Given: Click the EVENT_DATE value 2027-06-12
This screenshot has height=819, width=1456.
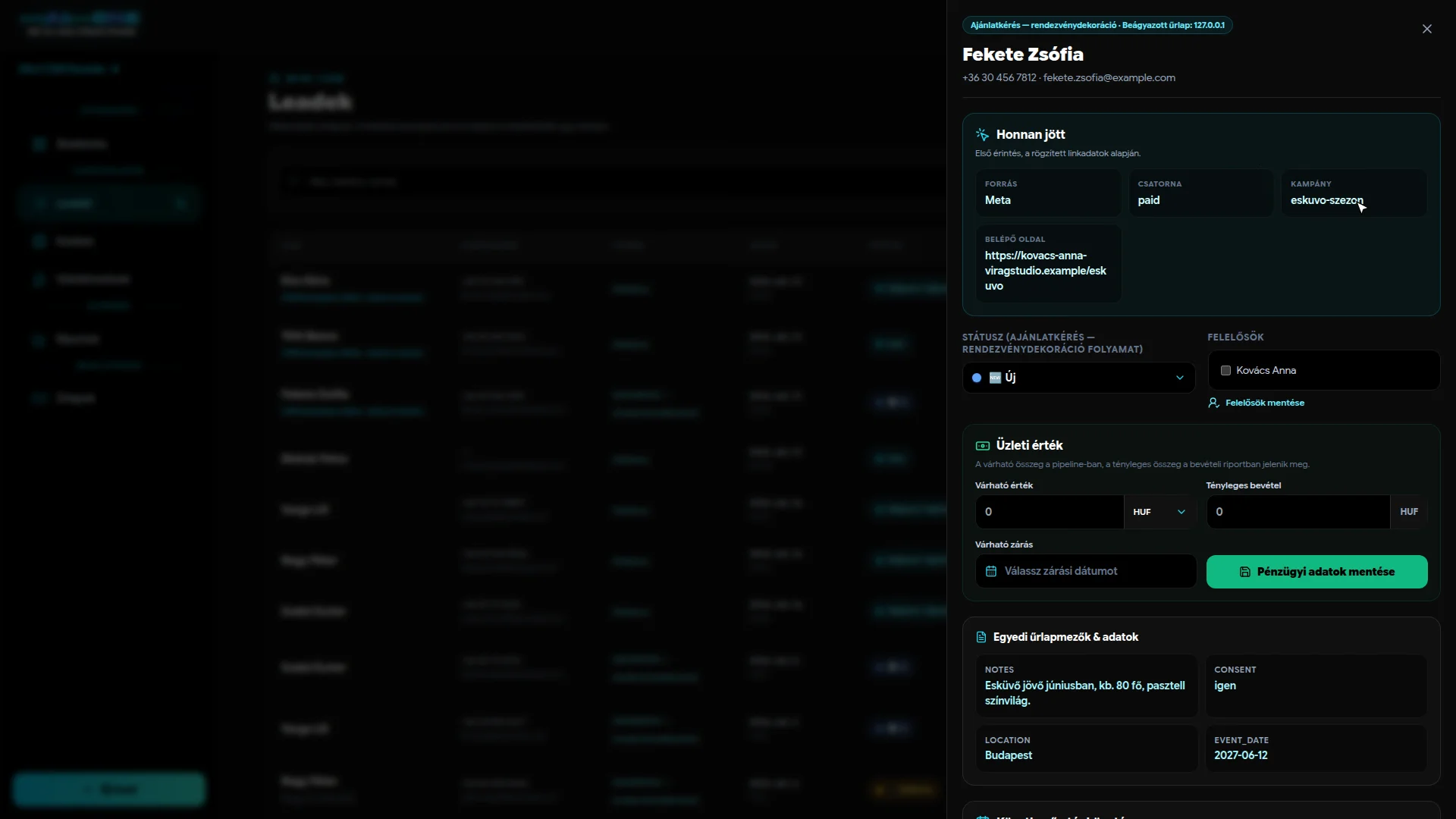Looking at the screenshot, I should [x=1241, y=755].
